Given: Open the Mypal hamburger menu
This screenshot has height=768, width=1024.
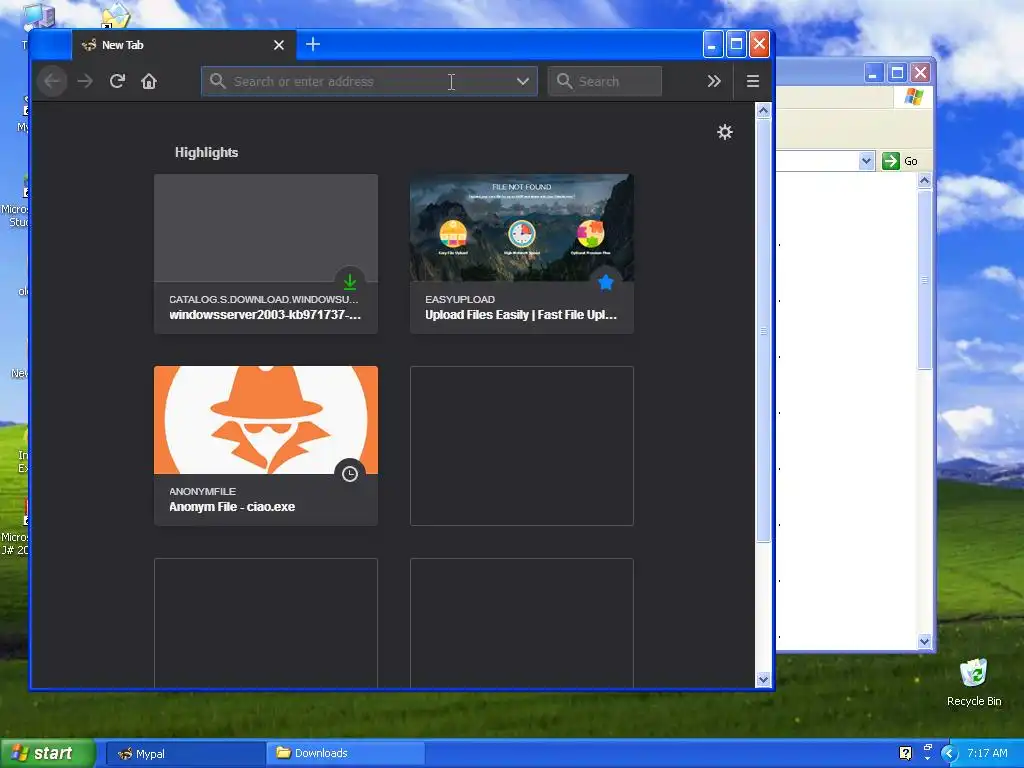Looking at the screenshot, I should click(x=752, y=82).
